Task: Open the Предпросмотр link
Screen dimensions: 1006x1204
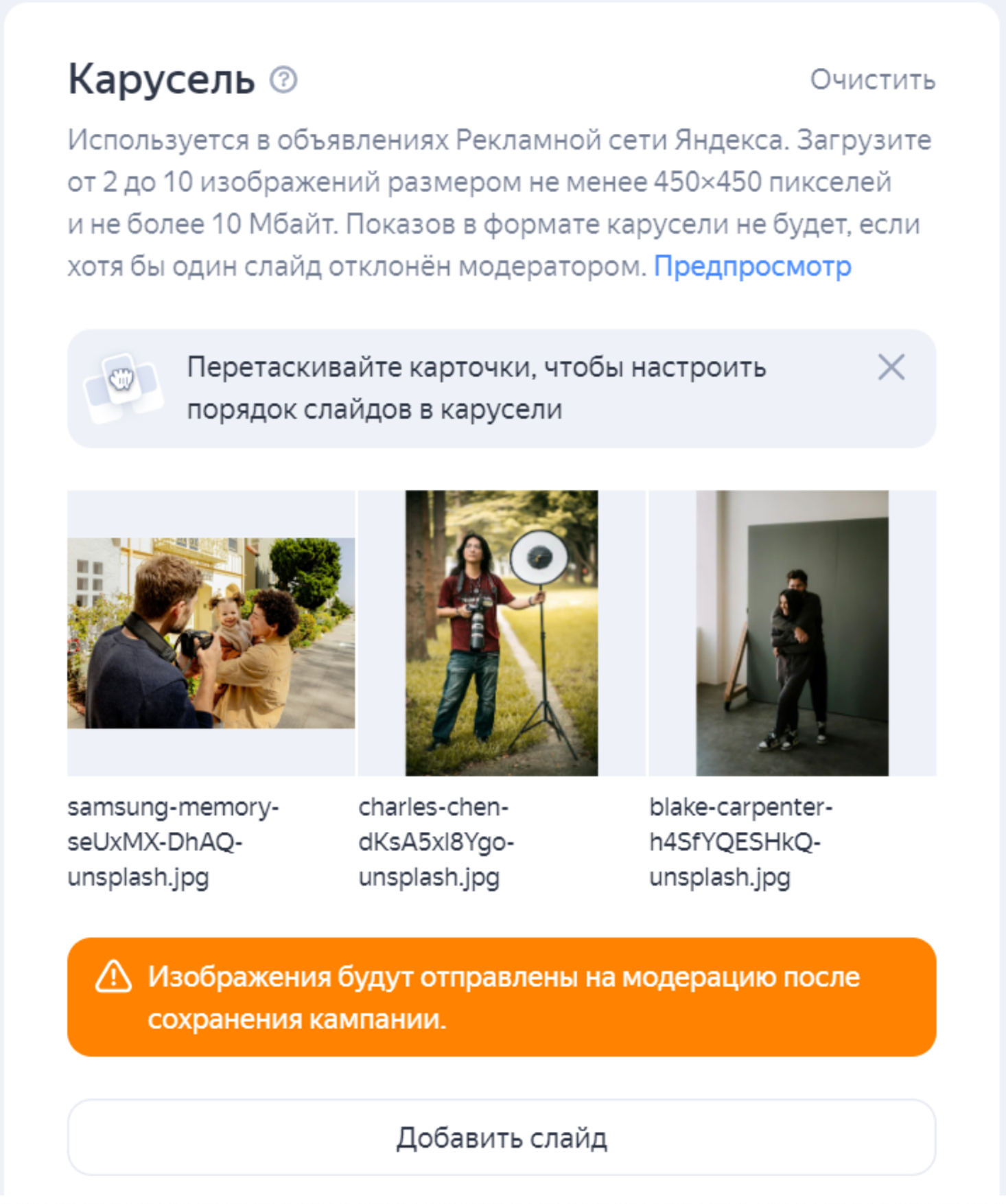Action: coord(752,266)
